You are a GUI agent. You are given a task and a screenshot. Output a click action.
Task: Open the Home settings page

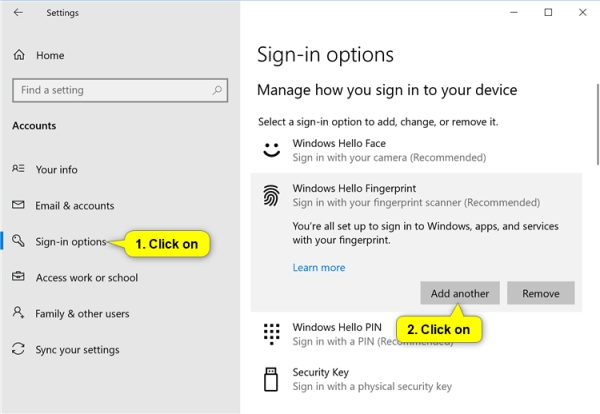pos(50,55)
